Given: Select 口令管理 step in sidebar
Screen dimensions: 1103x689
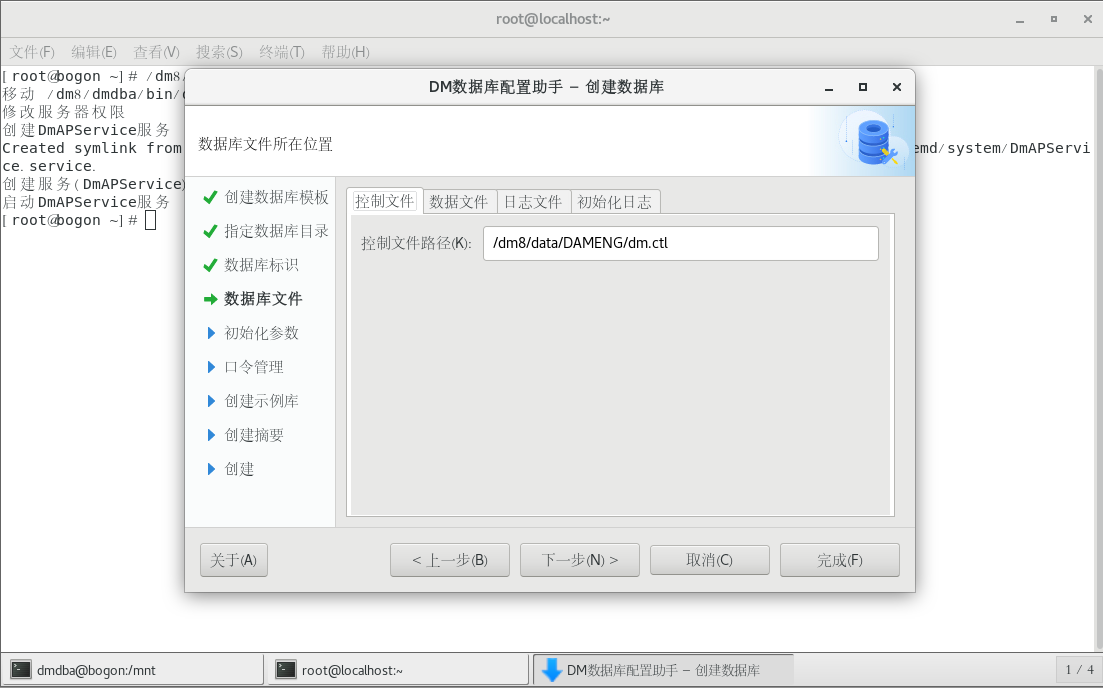Looking at the screenshot, I should click(253, 367).
